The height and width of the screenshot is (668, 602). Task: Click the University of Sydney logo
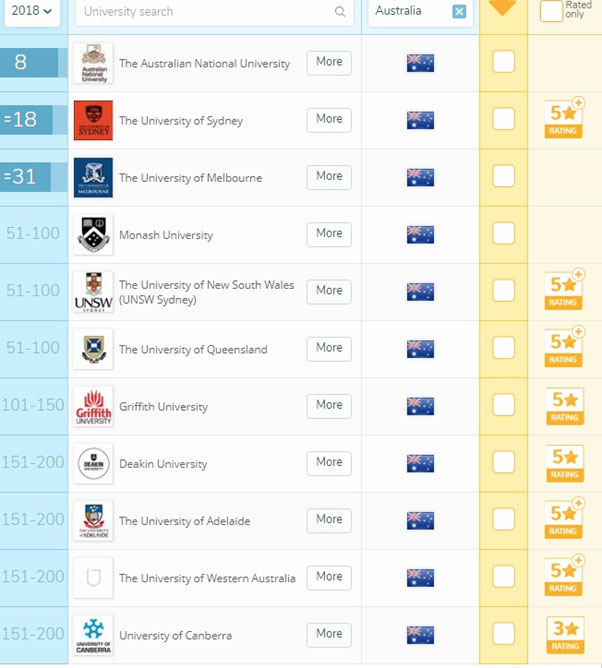93,120
